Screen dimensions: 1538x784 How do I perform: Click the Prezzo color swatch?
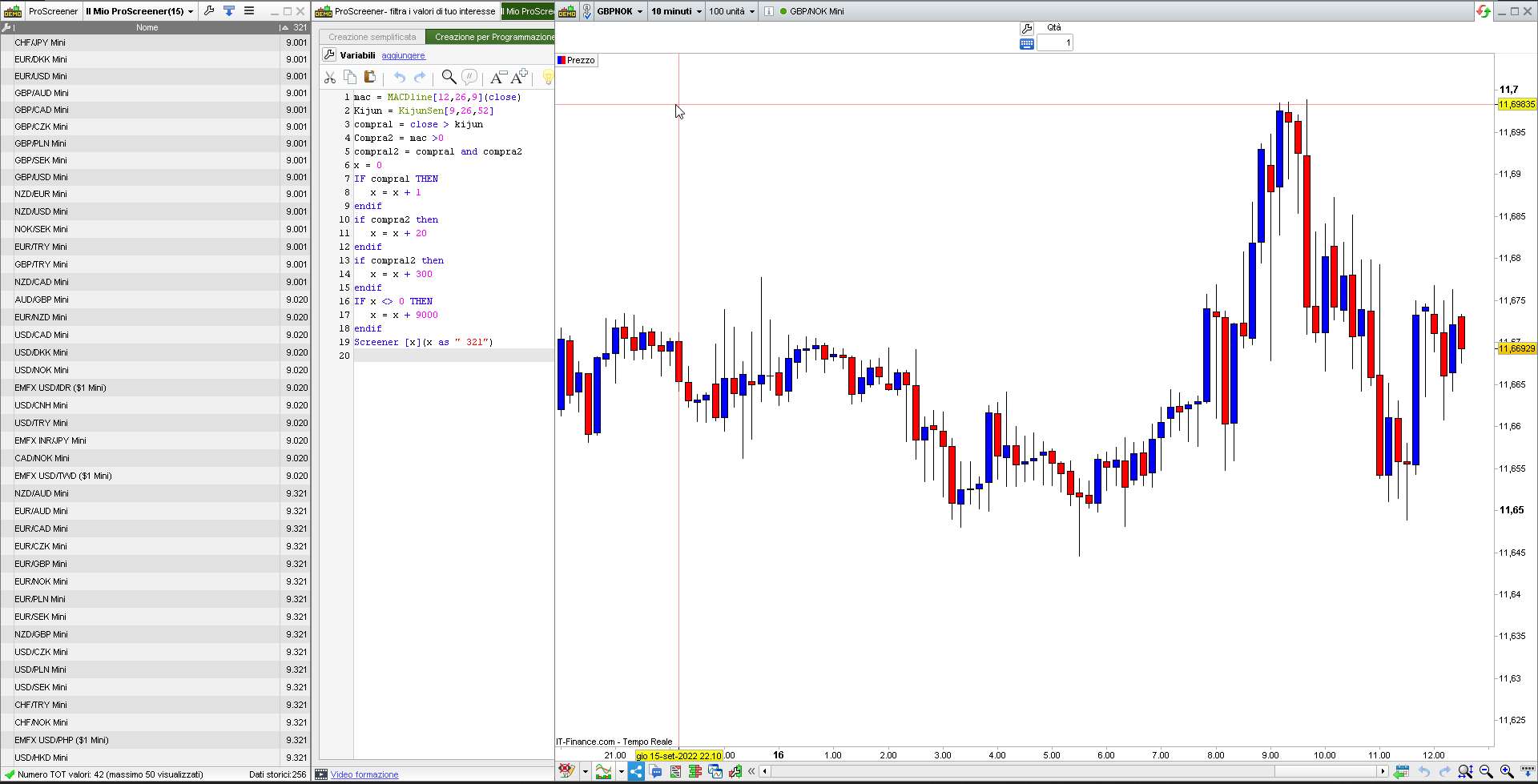562,60
